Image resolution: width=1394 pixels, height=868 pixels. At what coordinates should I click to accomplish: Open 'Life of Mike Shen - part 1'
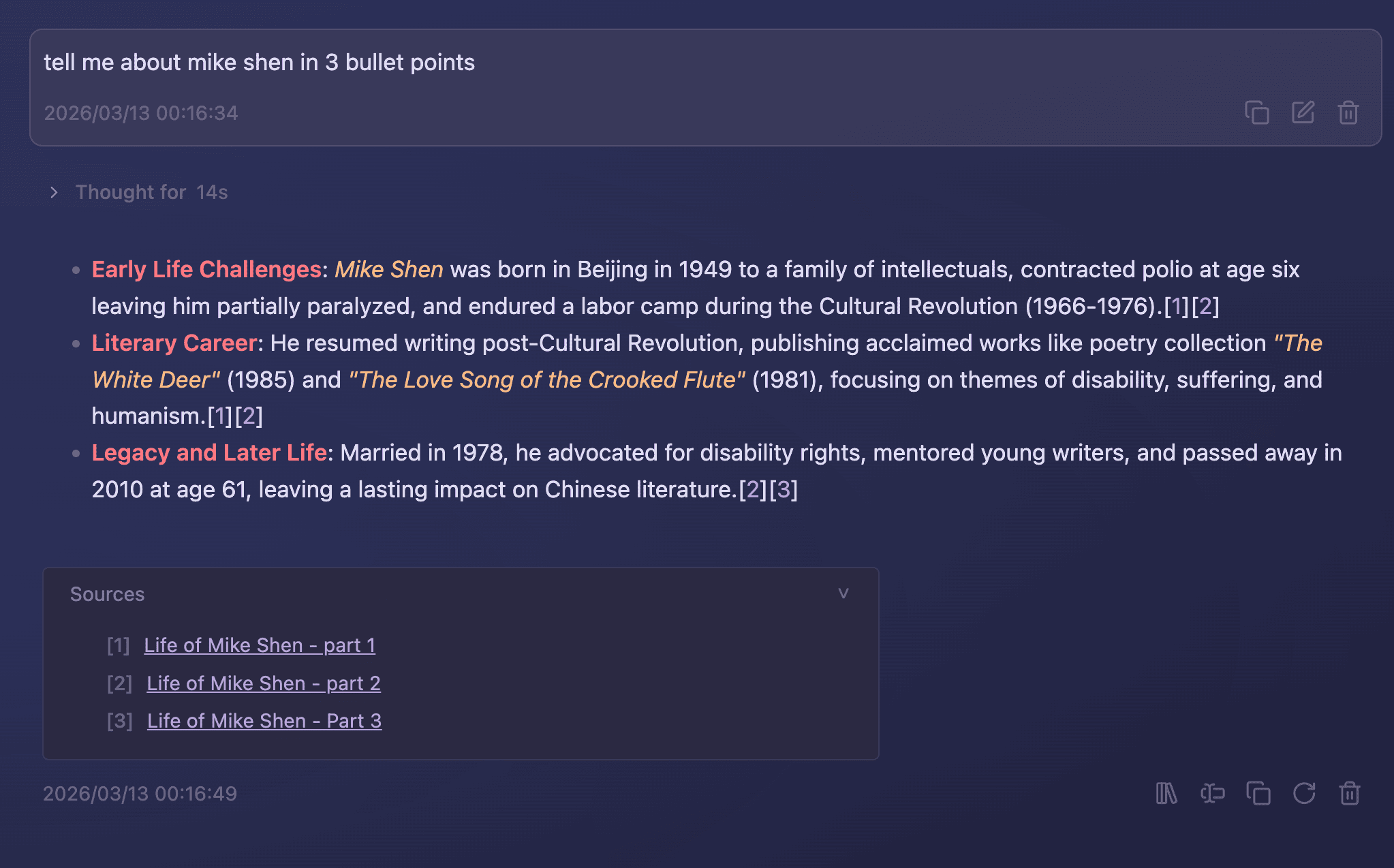(260, 645)
